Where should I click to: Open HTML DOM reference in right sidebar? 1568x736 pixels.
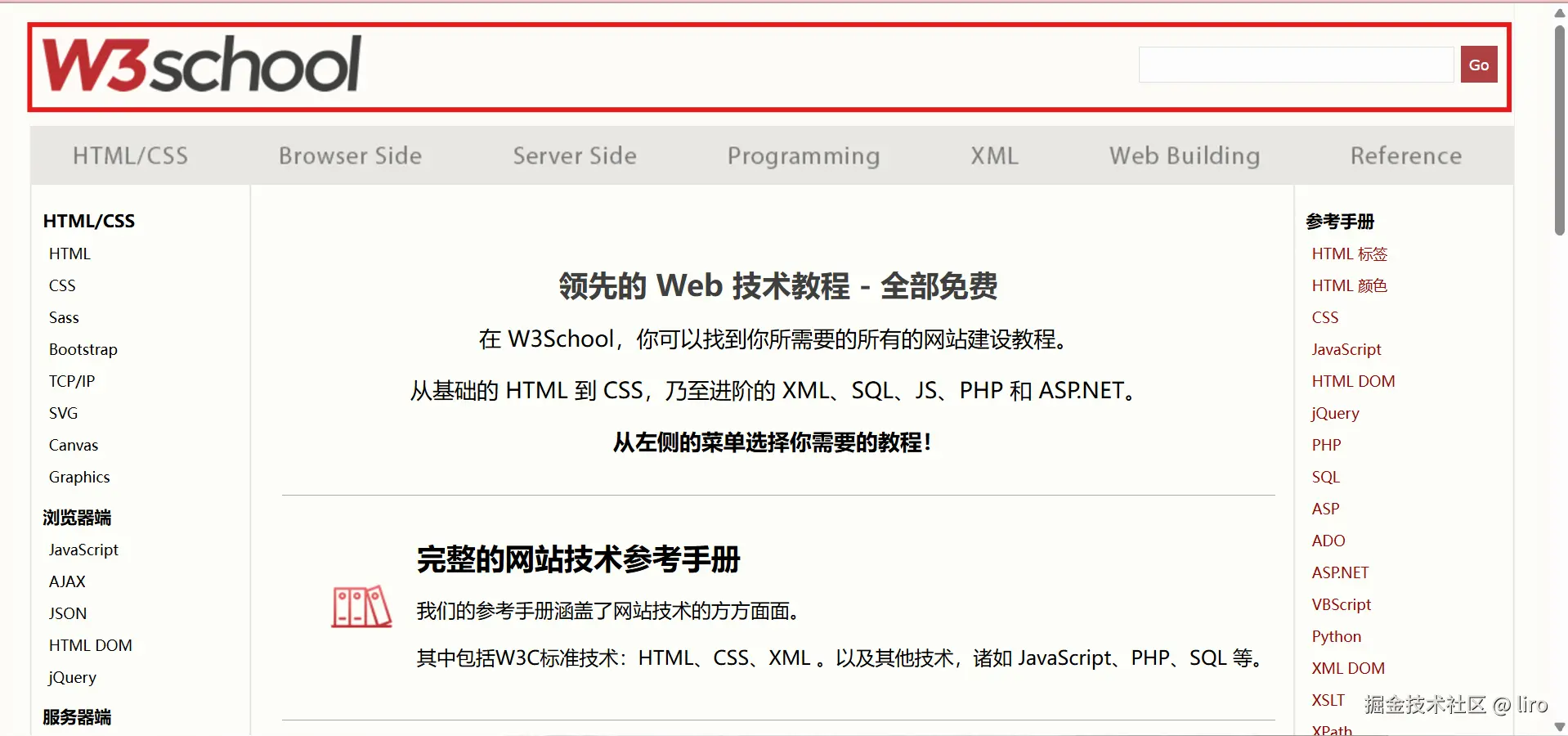(1354, 381)
